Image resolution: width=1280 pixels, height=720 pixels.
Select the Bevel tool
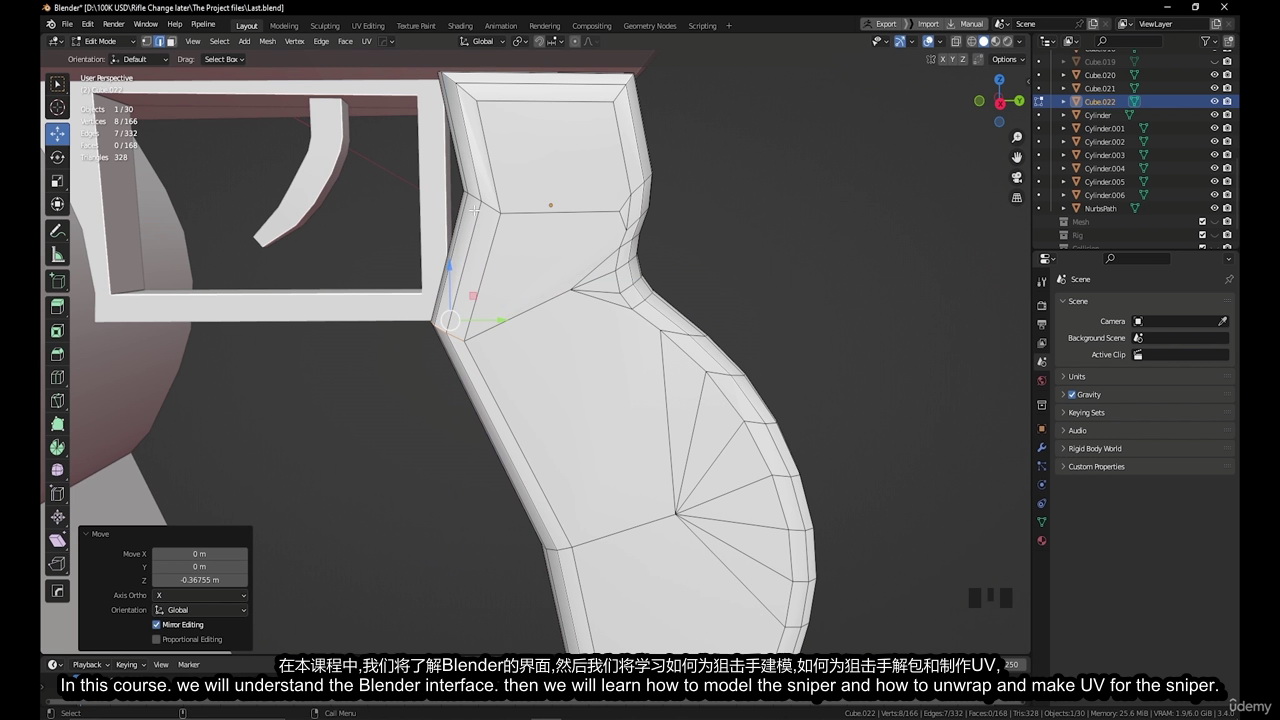pyautogui.click(x=57, y=354)
